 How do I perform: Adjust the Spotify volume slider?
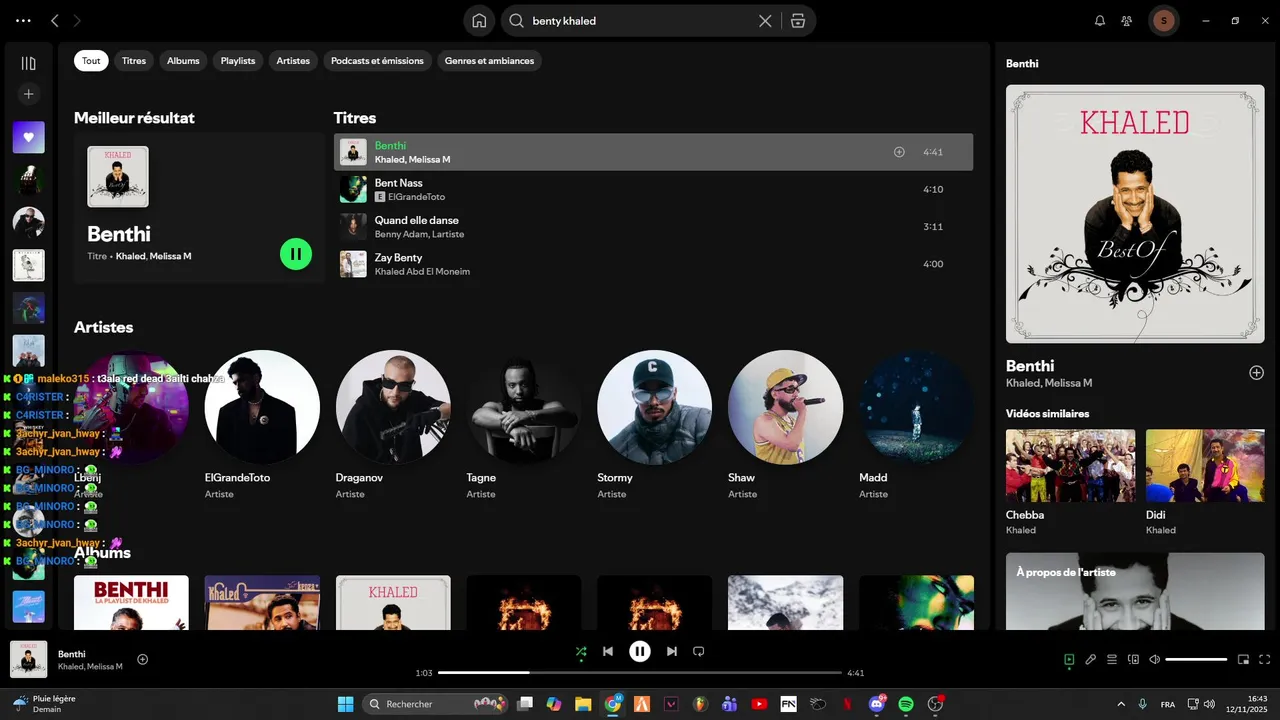[x=1196, y=659]
